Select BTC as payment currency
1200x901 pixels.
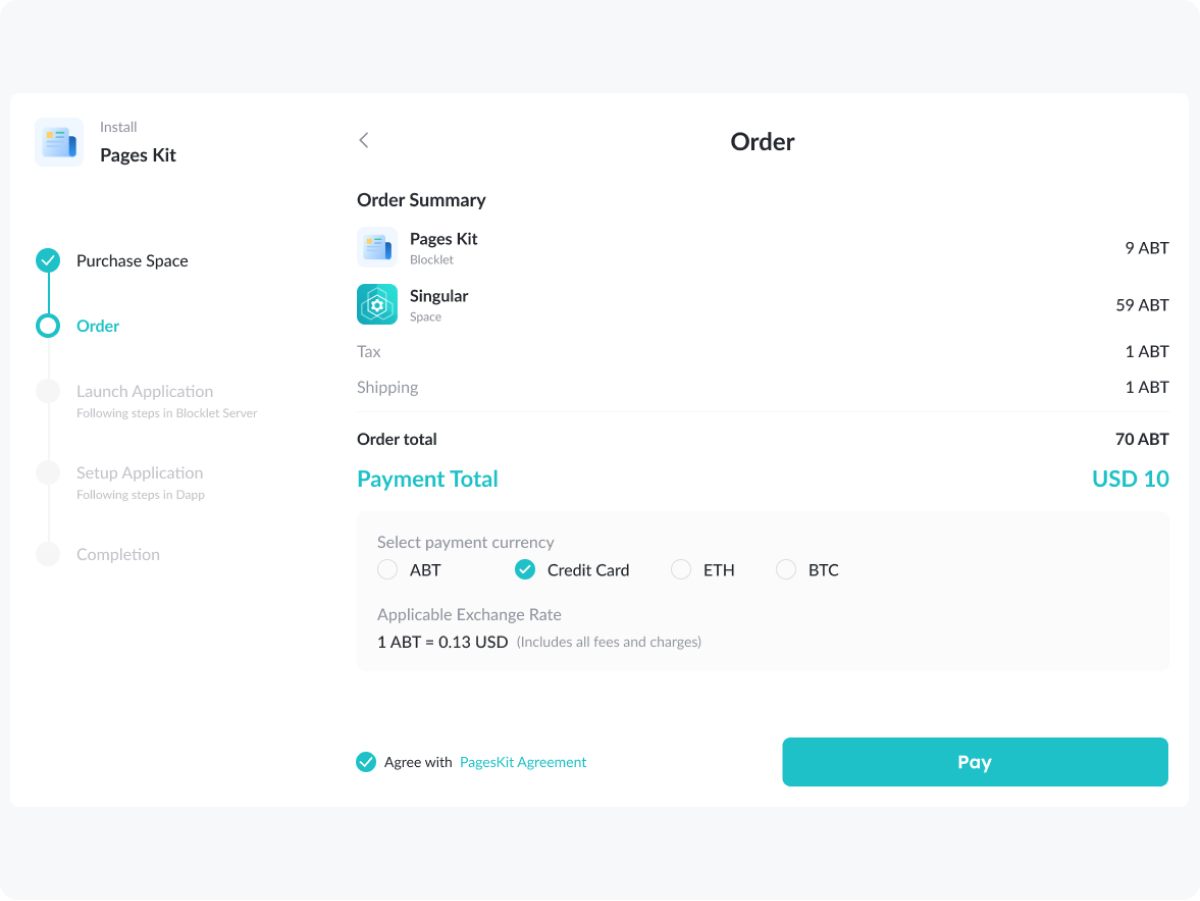click(786, 569)
